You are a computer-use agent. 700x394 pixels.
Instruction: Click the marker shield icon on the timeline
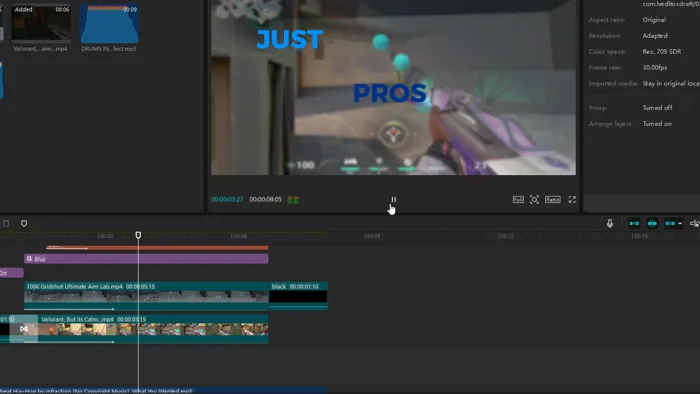[24, 223]
